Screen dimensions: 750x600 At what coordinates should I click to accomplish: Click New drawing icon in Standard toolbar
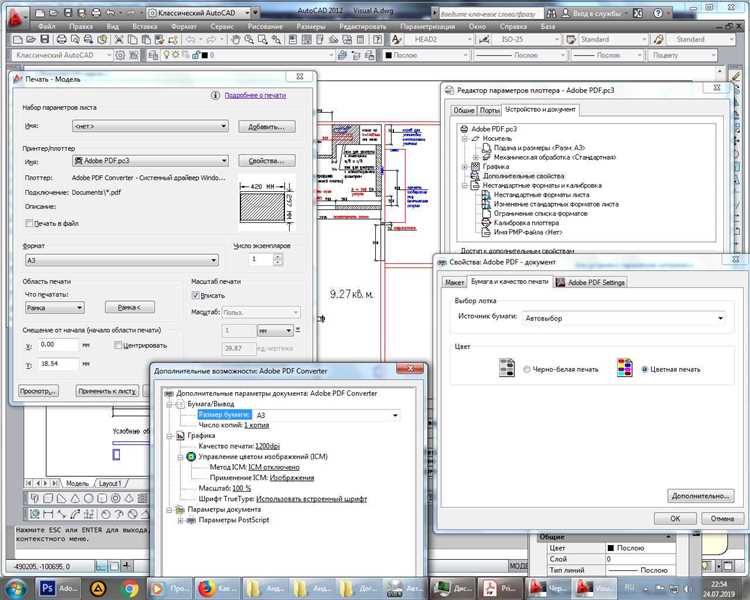[18, 40]
